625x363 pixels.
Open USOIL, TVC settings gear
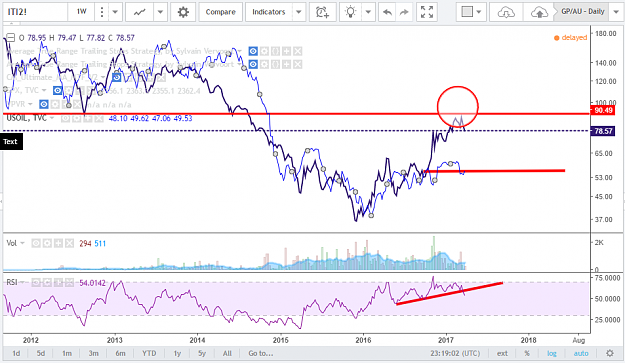[x=77, y=118]
